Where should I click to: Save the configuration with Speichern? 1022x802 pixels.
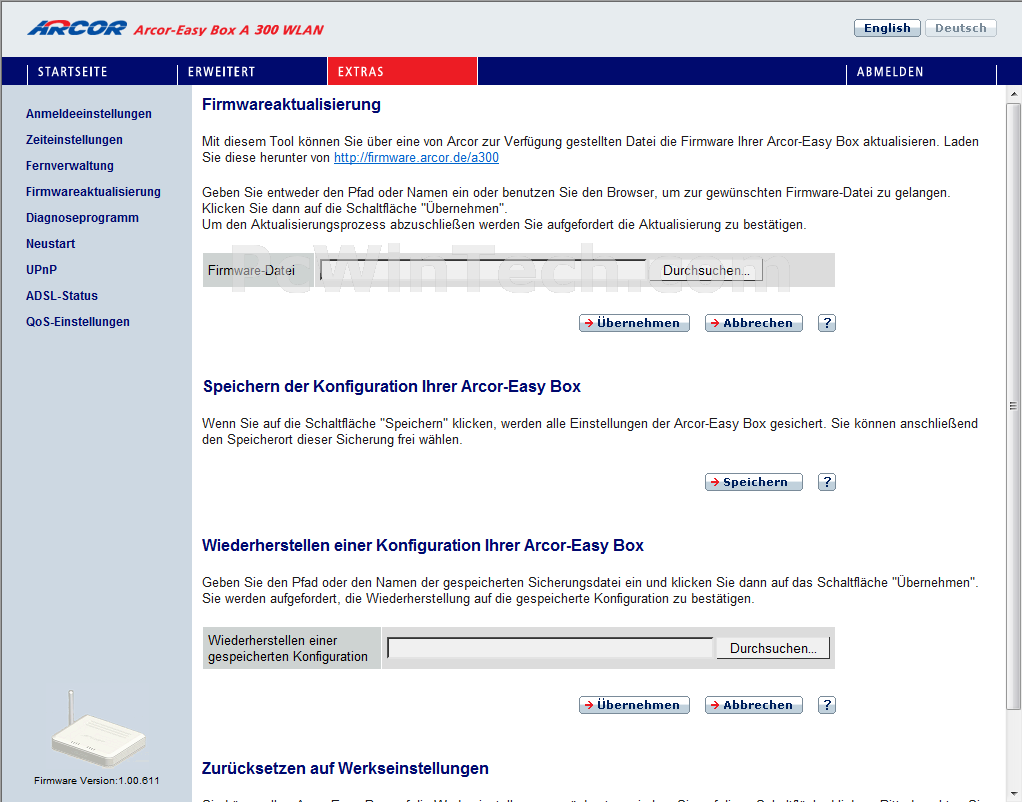753,482
